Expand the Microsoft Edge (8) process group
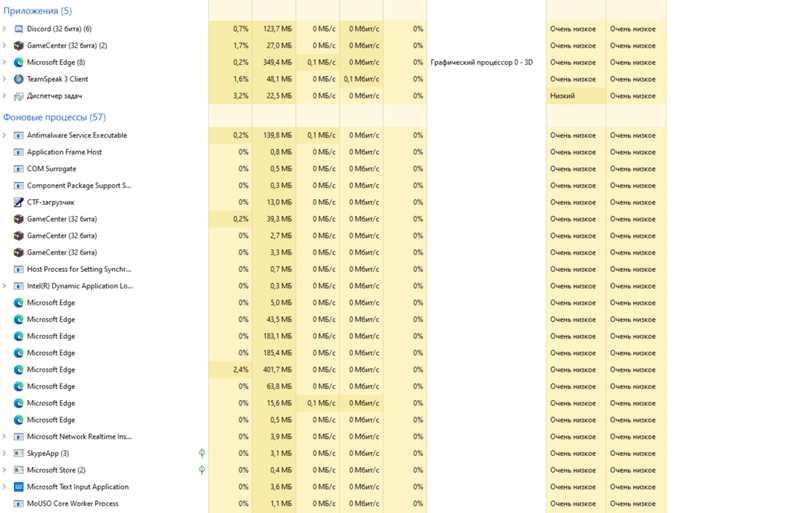 pos(5,62)
